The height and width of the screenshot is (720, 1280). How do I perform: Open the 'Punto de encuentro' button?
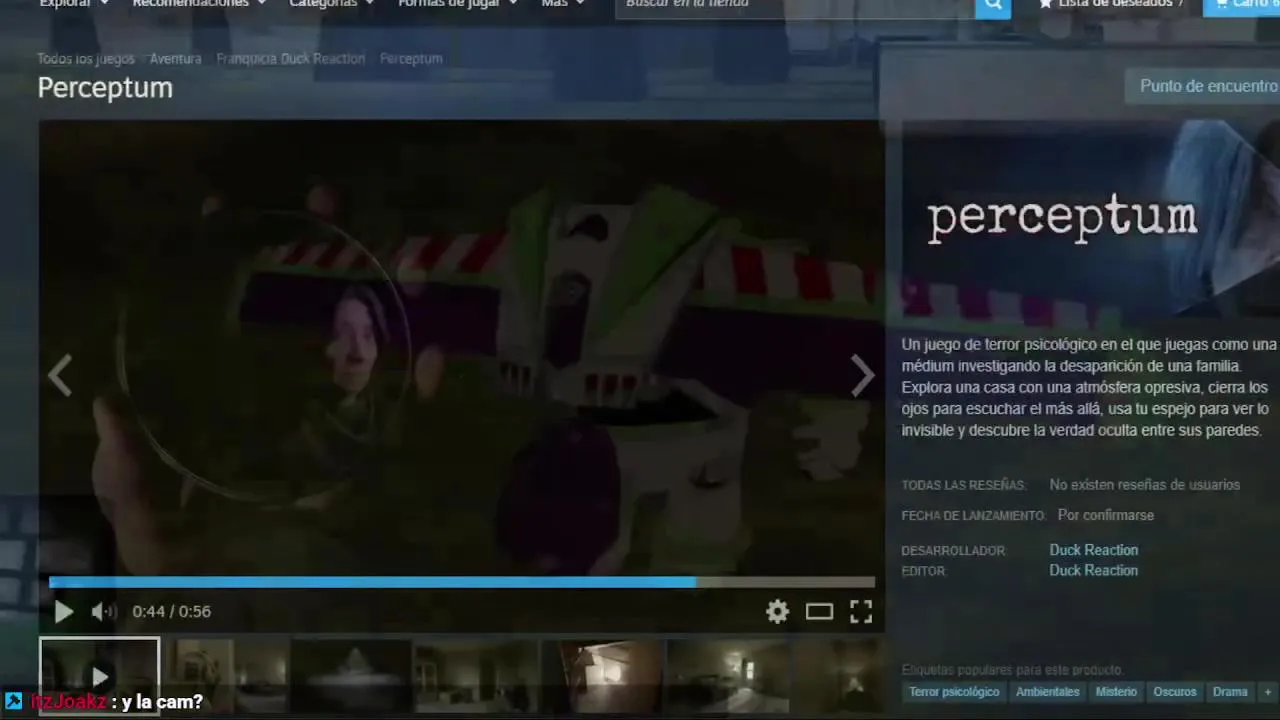[x=1203, y=86]
